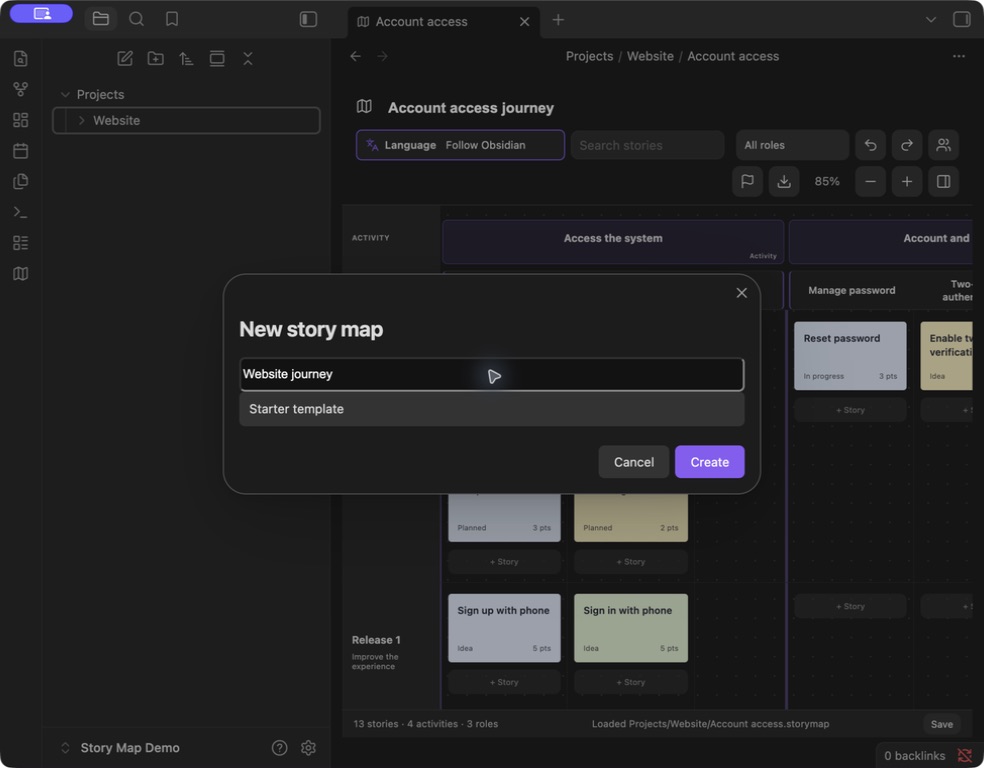This screenshot has width=984, height=768.
Task: Zoom out with the minus button
Action: point(870,181)
